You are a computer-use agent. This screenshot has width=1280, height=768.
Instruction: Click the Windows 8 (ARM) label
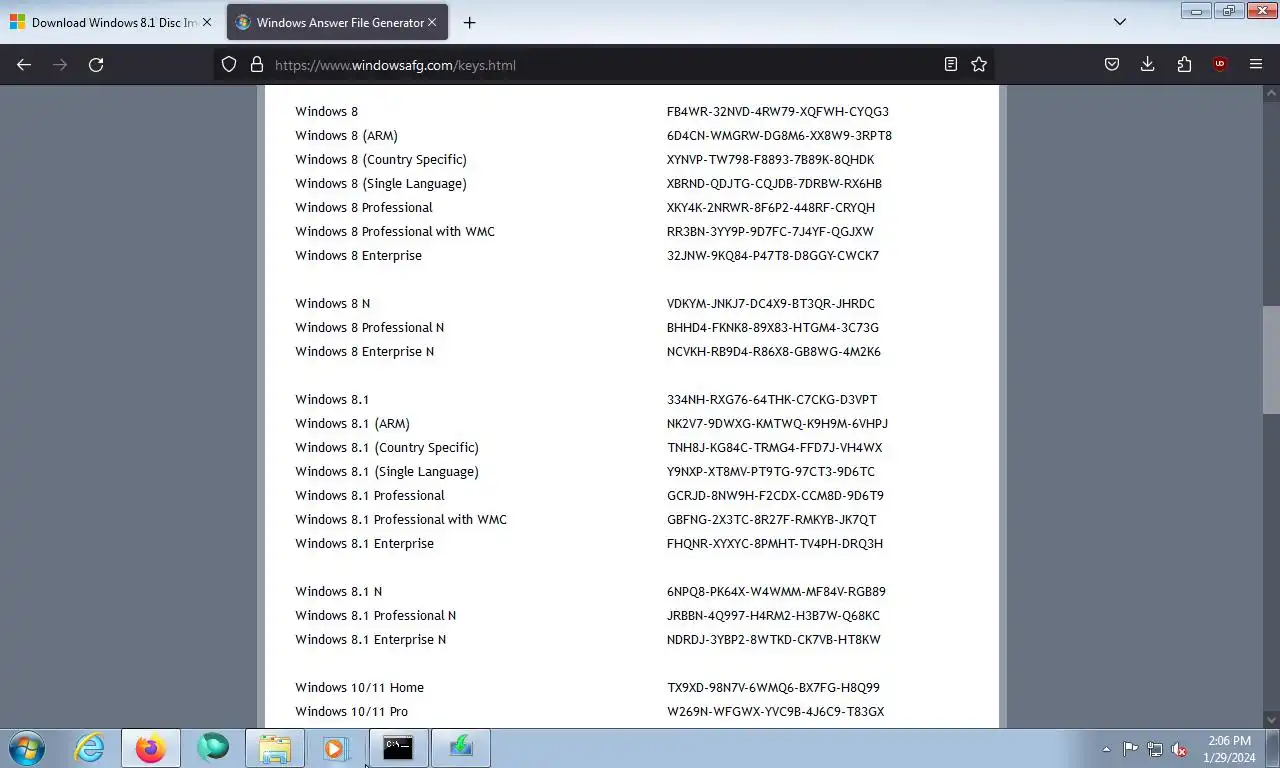tap(346, 135)
